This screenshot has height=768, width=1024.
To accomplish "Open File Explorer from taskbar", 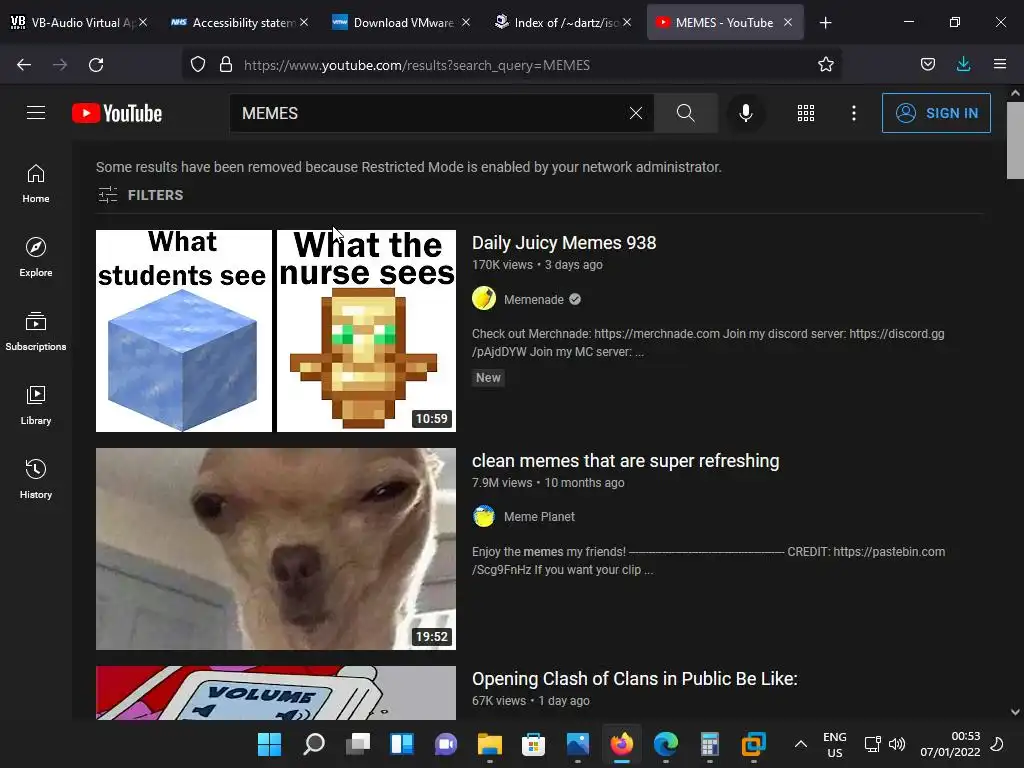I will [490, 744].
